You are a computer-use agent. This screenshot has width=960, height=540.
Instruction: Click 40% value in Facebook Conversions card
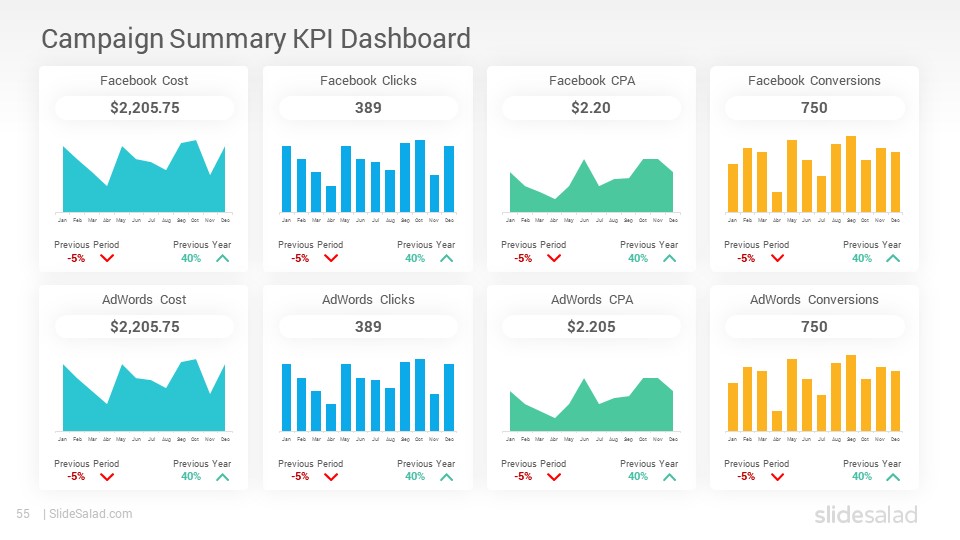[861, 258]
